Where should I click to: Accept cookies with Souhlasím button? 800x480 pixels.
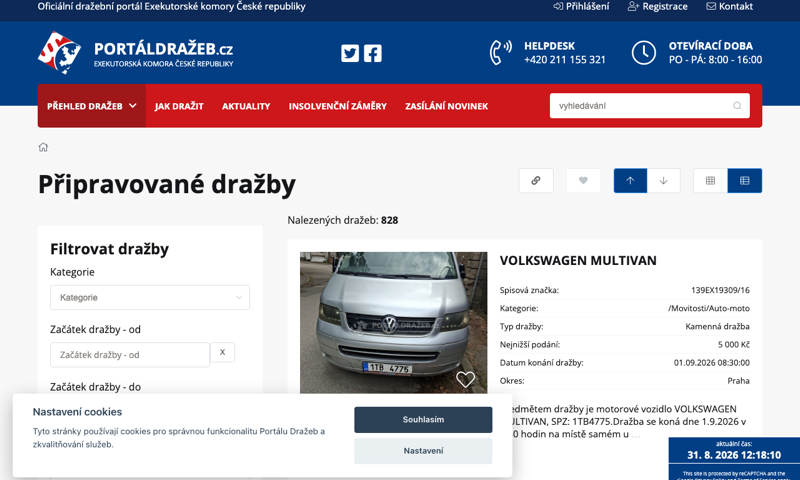(423, 419)
